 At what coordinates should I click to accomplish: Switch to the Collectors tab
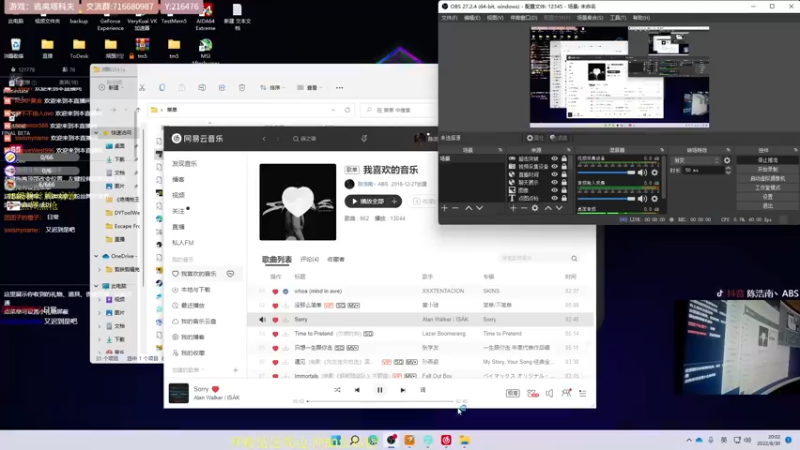click(336, 259)
